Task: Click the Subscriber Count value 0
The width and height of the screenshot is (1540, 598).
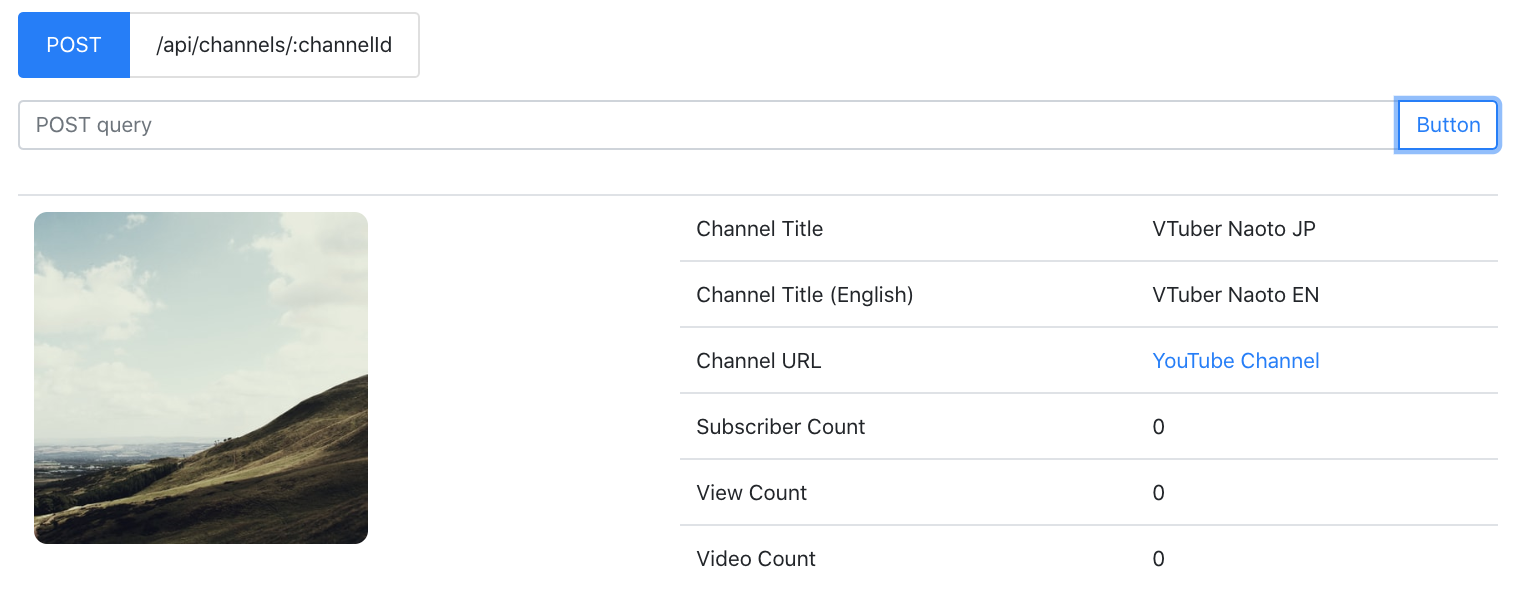Action: [x=1158, y=427]
